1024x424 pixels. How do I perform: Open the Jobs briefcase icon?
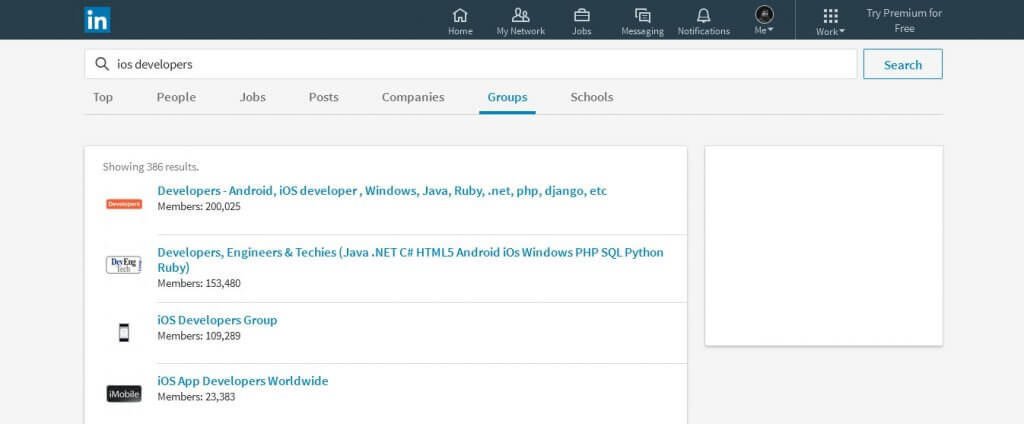pos(581,15)
